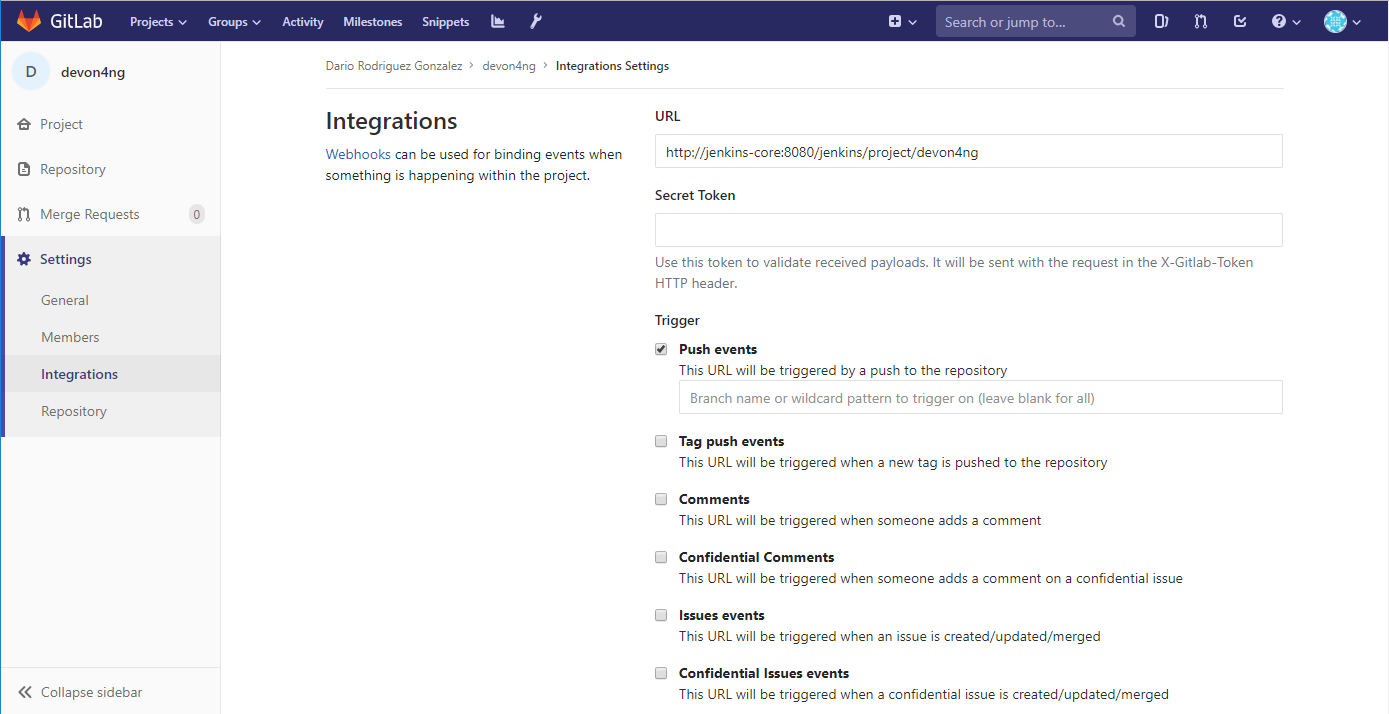Open Snippets from the navbar

click(x=445, y=20)
